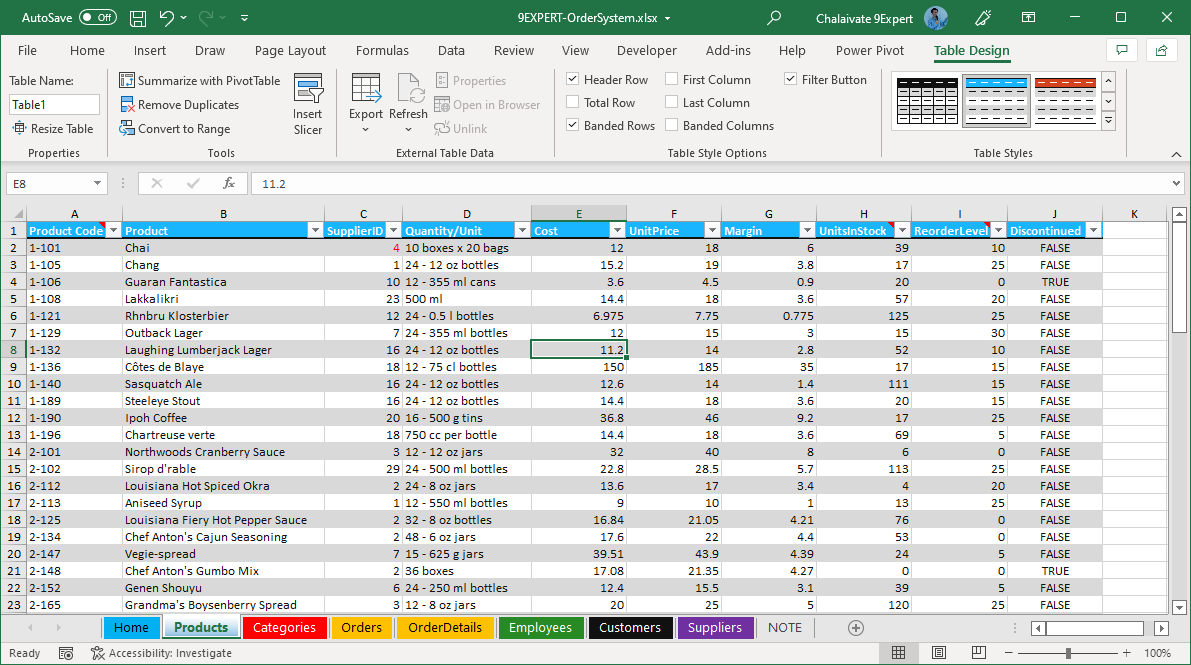
Task: Switch to the Formulas ribbon tab
Action: (382, 50)
